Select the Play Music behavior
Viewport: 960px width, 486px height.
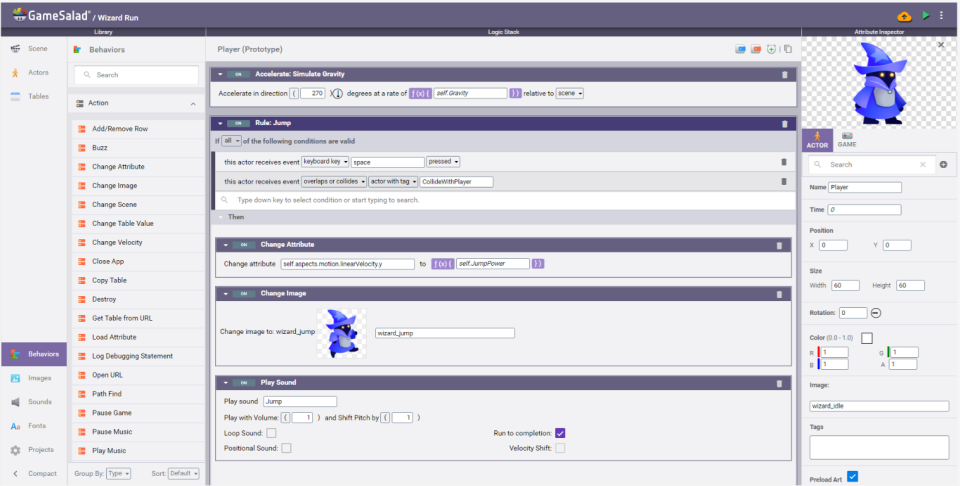pyautogui.click(x=137, y=451)
